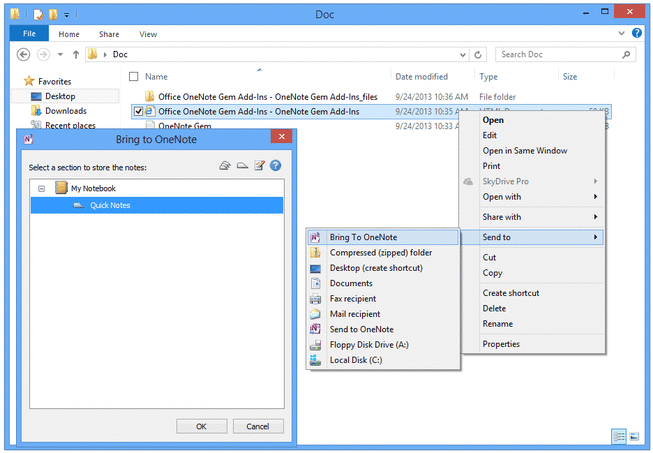Select Mail recipient option
This screenshot has height=453, width=653.
(383, 314)
